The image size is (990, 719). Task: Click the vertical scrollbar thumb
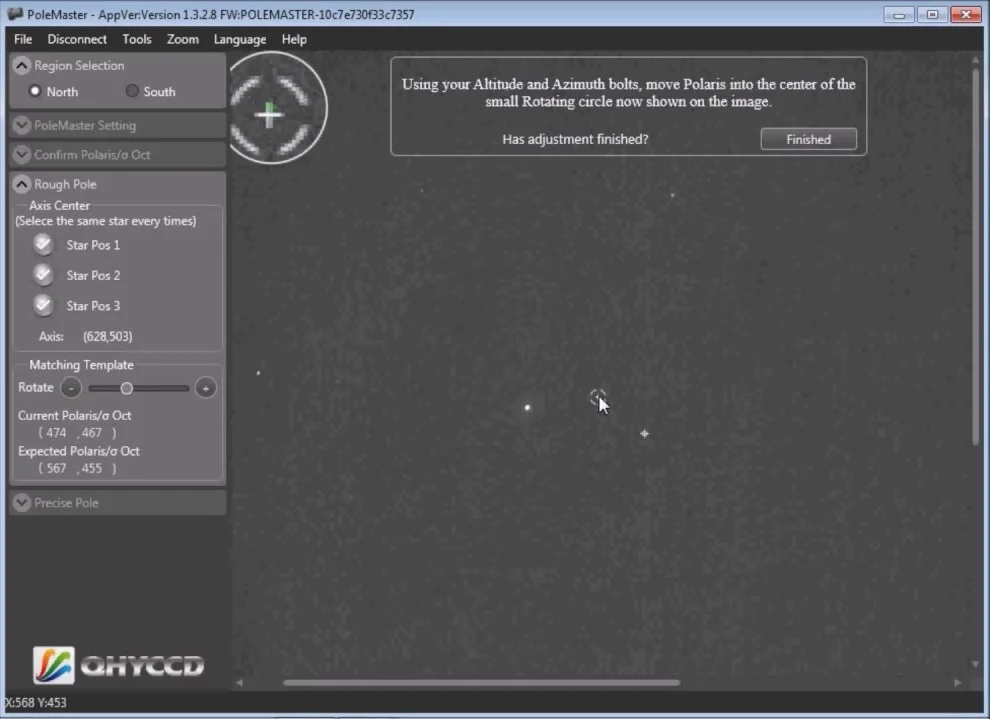pos(976,257)
